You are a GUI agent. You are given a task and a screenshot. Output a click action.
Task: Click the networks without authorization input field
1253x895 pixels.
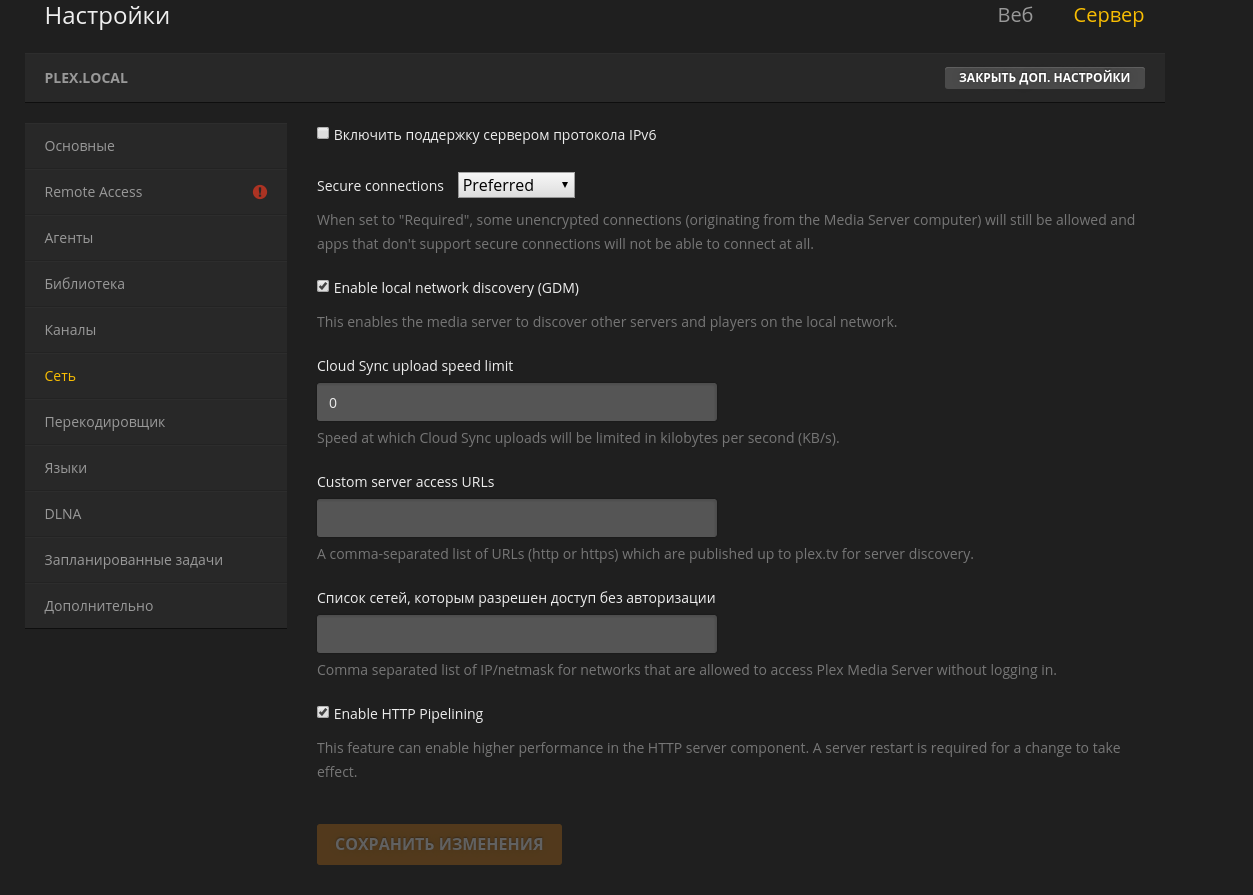point(516,634)
